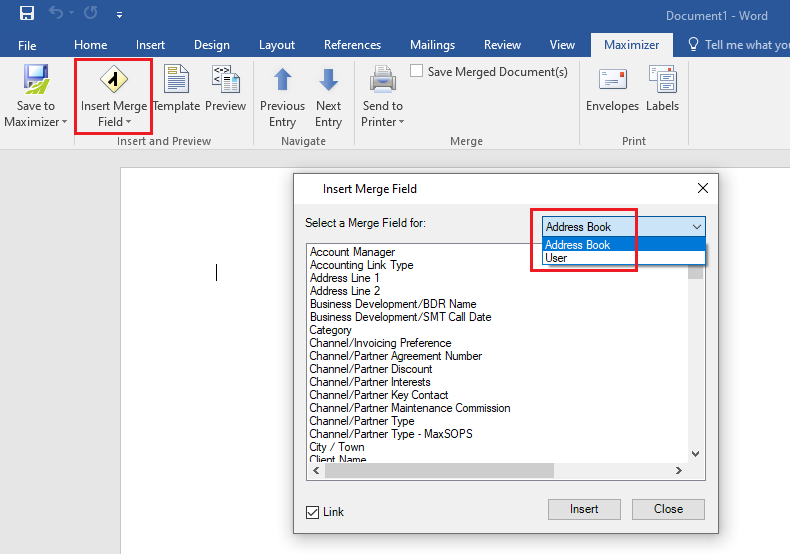
Task: Switch to the References tab
Action: click(352, 45)
